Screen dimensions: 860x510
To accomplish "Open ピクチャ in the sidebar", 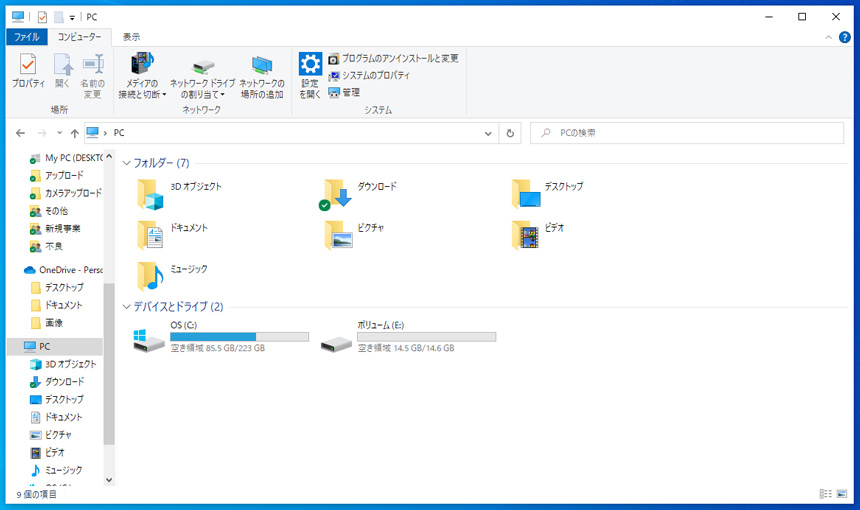I will [x=50, y=435].
